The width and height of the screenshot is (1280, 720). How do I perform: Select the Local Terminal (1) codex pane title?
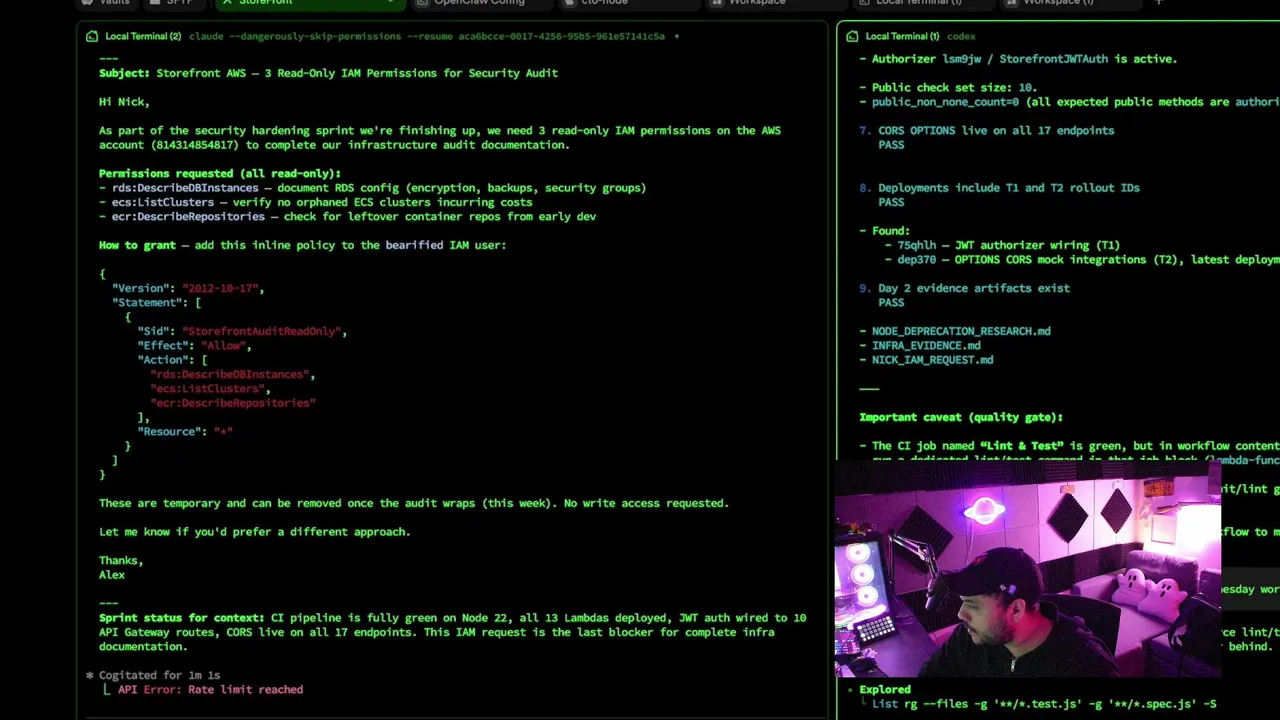point(920,36)
